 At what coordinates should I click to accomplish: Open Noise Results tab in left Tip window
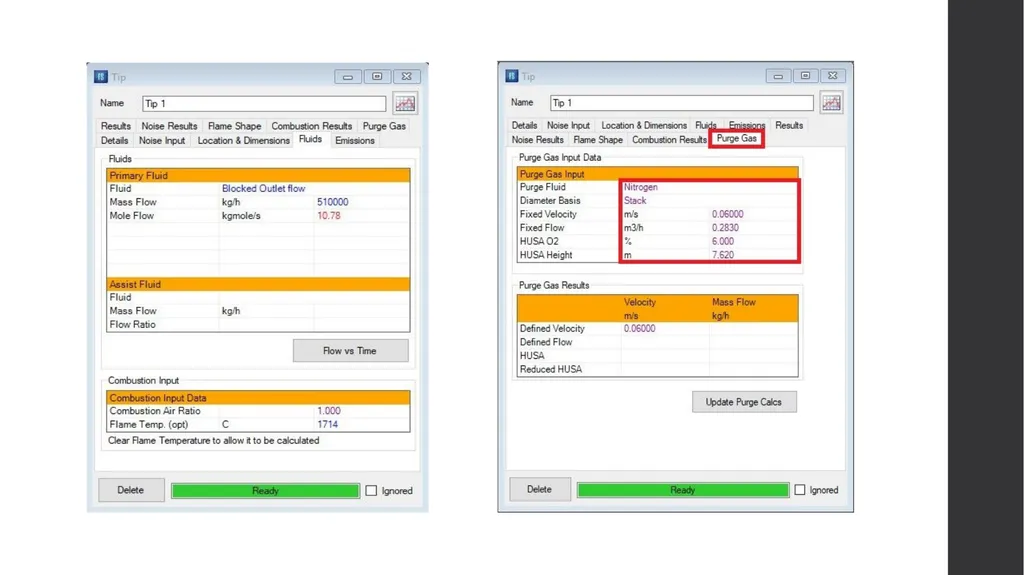click(169, 126)
